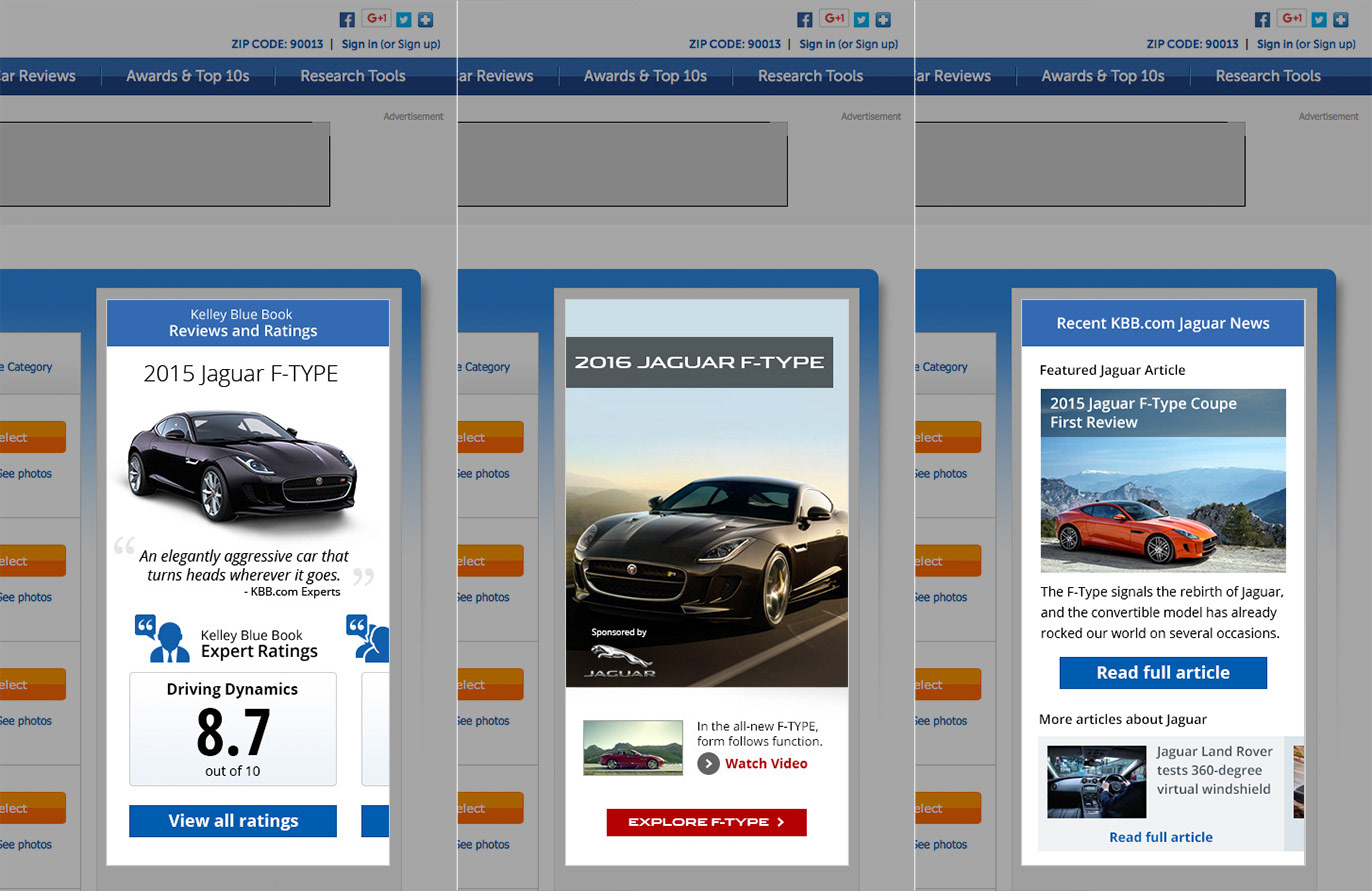
Task: Open Research Tools in Reviews and Ratings screen
Action: (x=353, y=76)
